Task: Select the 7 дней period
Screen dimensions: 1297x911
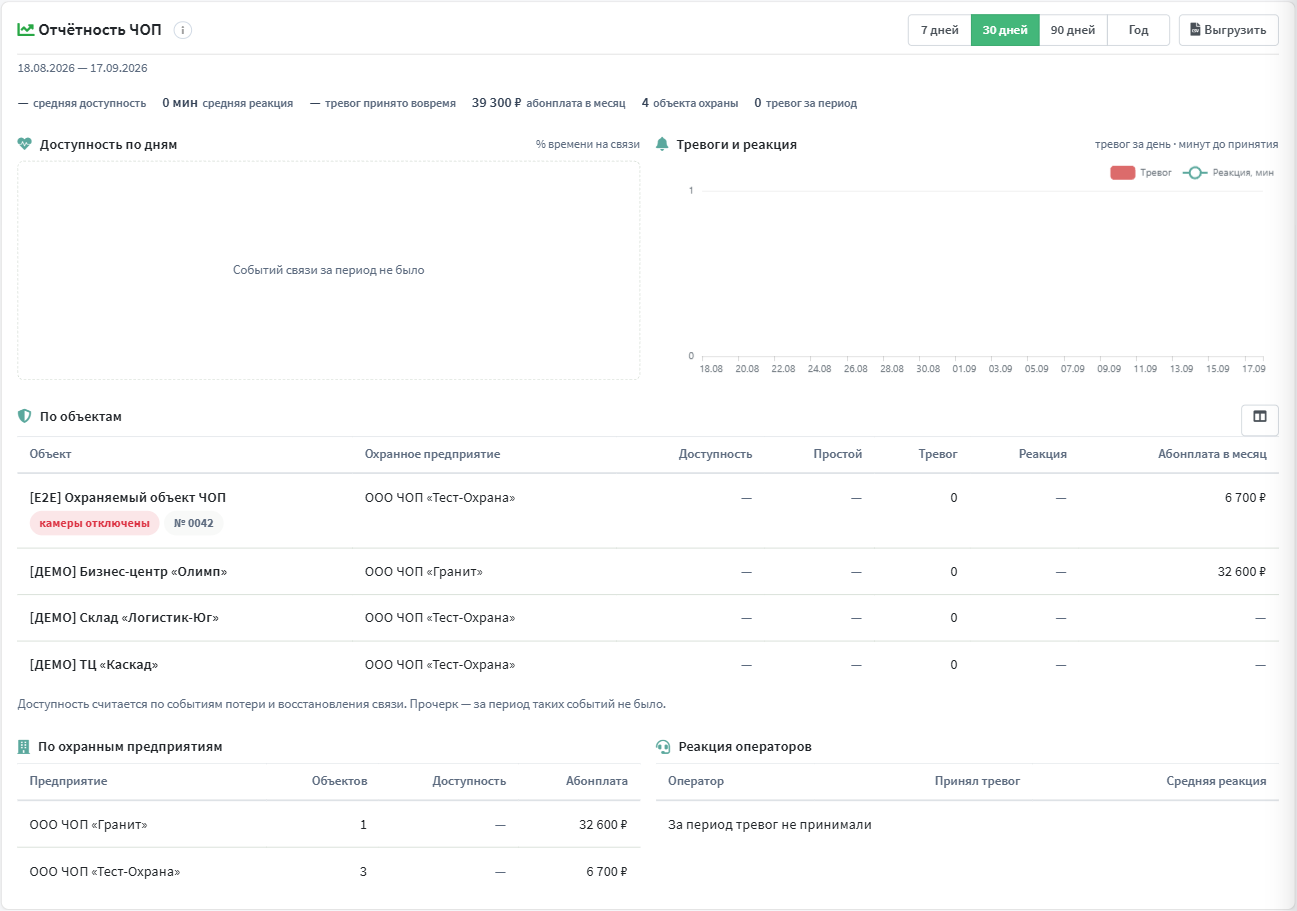Action: tap(940, 30)
